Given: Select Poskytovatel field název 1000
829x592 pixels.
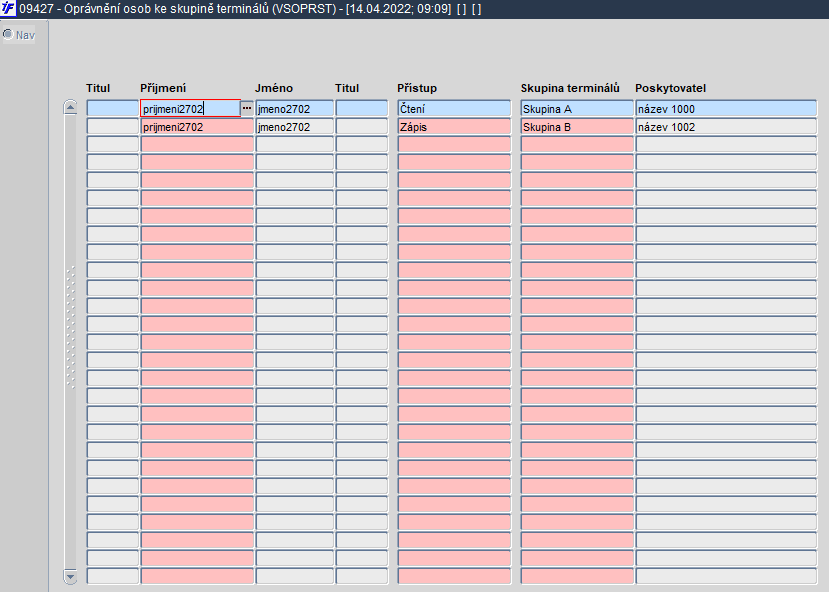Looking at the screenshot, I should pos(726,108).
